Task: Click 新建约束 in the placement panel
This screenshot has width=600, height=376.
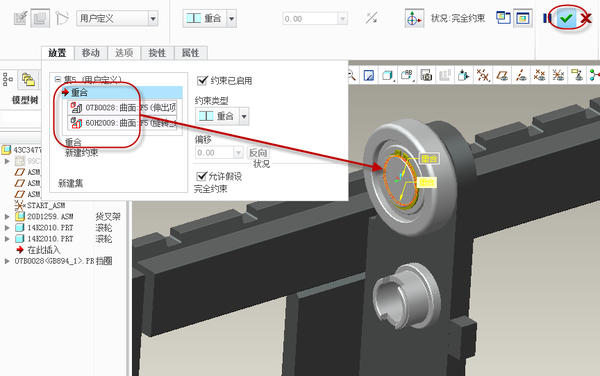Action: coord(82,153)
